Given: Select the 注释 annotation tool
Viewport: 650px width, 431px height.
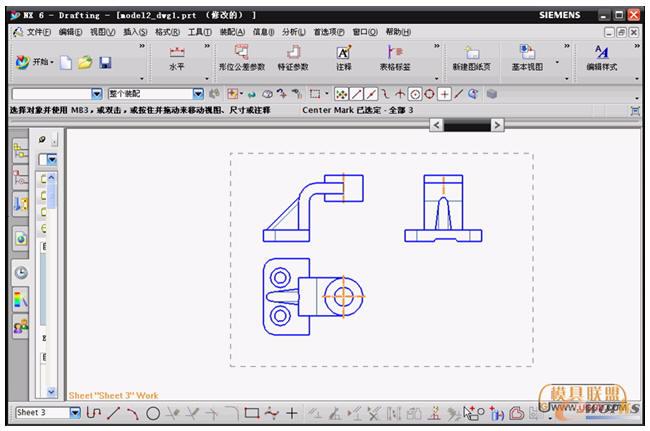Looking at the screenshot, I should (344, 57).
